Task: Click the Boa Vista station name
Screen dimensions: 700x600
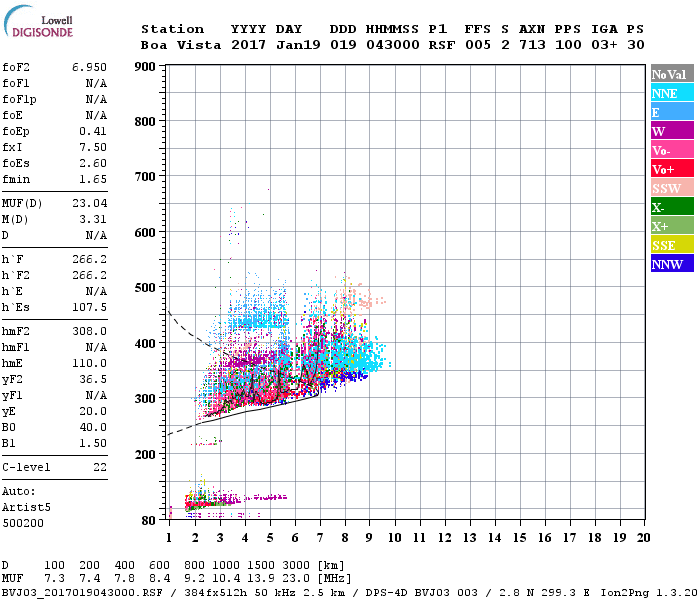Action: click(181, 45)
